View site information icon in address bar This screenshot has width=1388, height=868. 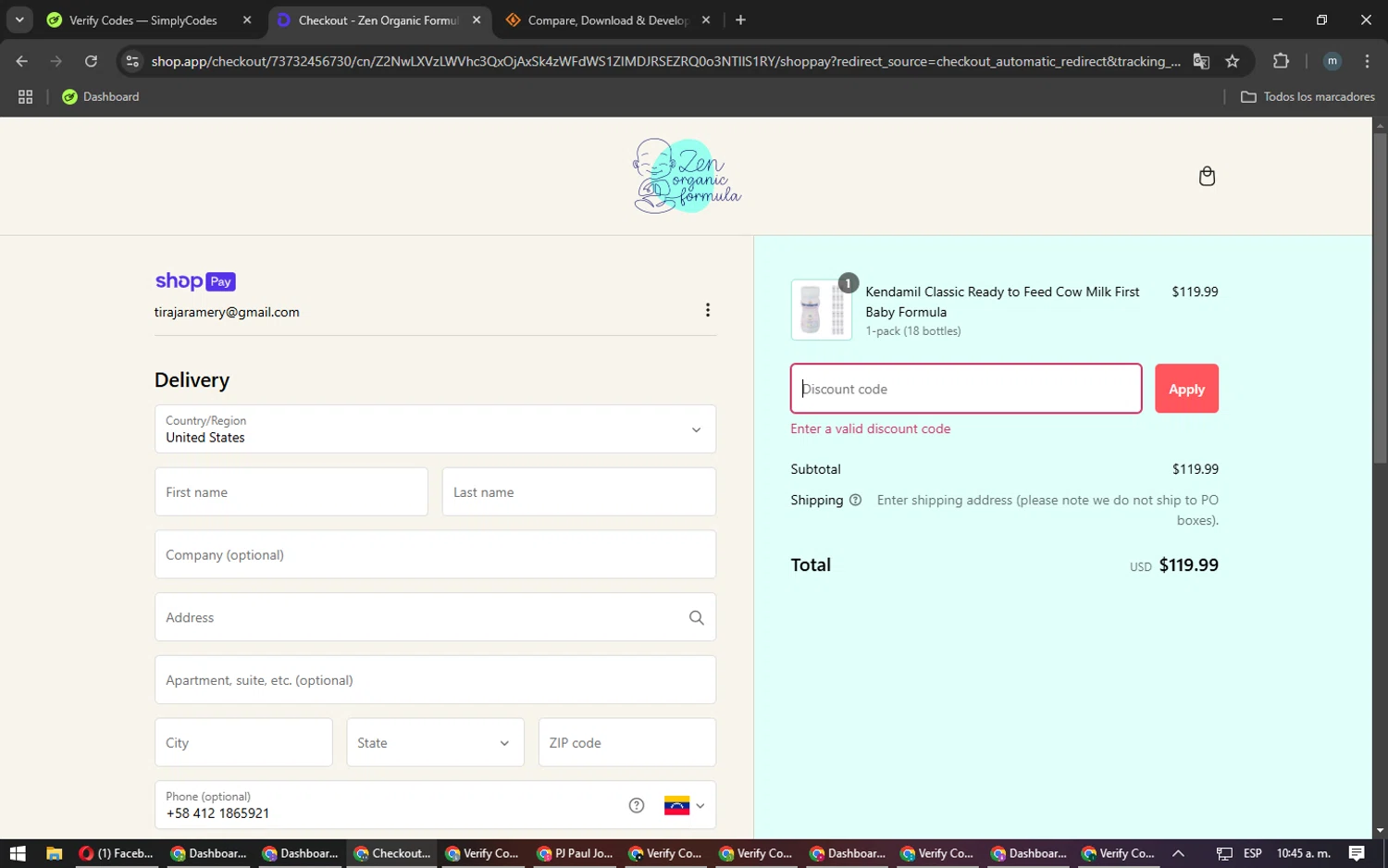coord(132,61)
